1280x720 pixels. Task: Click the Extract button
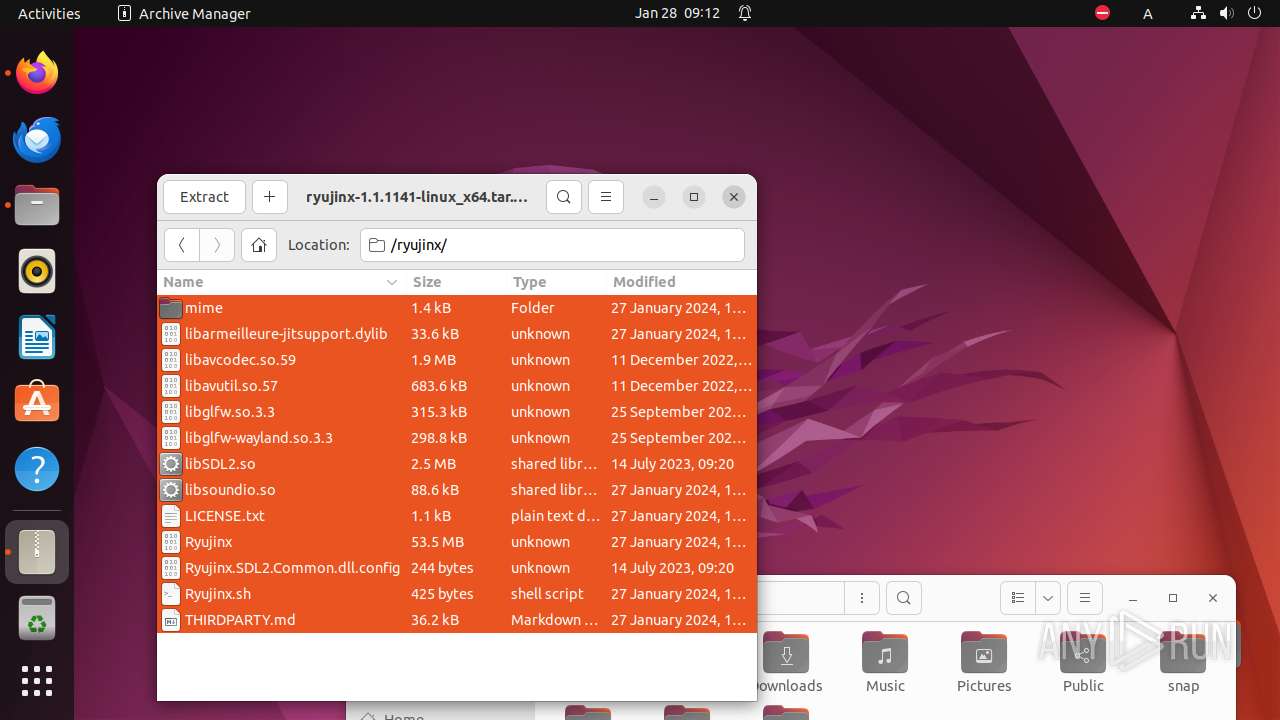click(204, 197)
